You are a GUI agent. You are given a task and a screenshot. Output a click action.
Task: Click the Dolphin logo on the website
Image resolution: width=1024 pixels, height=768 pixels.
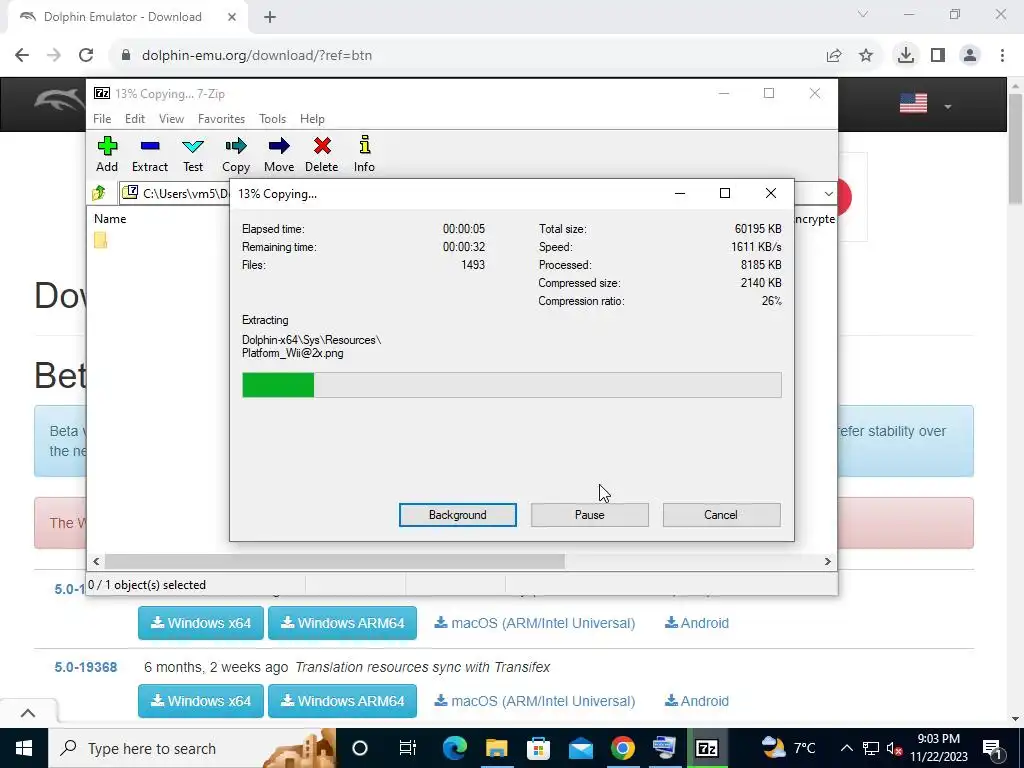pos(59,100)
